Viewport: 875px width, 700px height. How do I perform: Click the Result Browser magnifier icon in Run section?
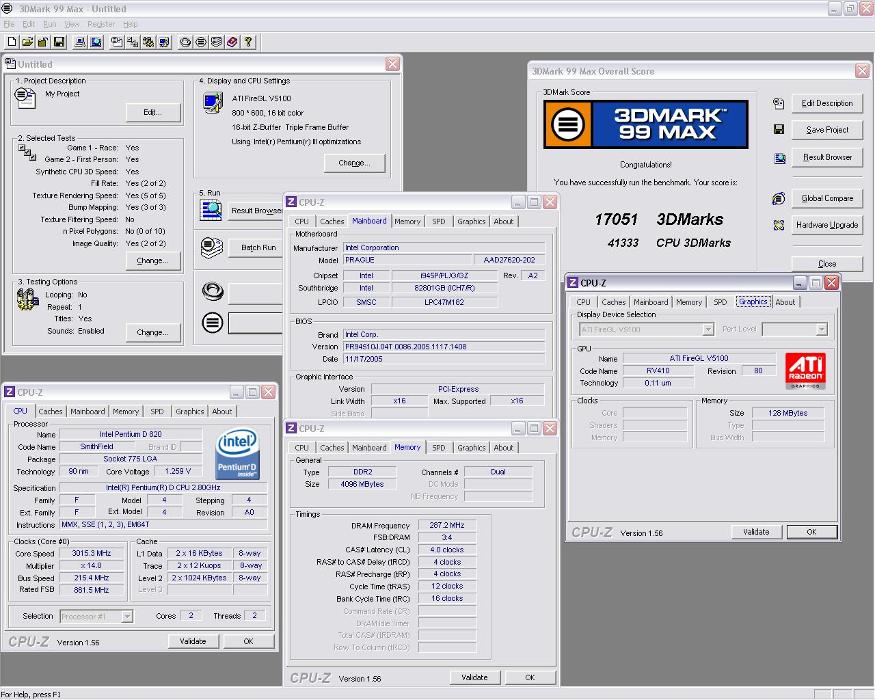pyautogui.click(x=211, y=210)
